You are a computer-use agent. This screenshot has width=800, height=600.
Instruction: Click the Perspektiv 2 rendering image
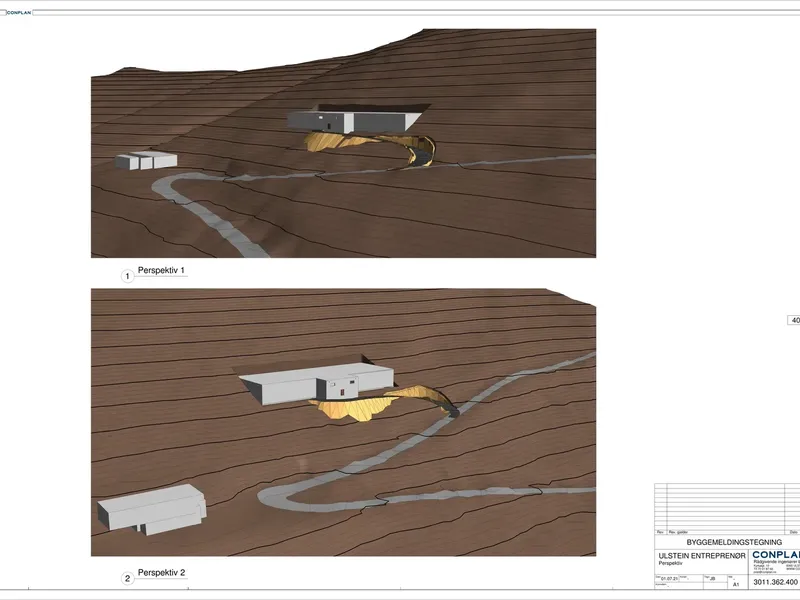click(x=343, y=422)
